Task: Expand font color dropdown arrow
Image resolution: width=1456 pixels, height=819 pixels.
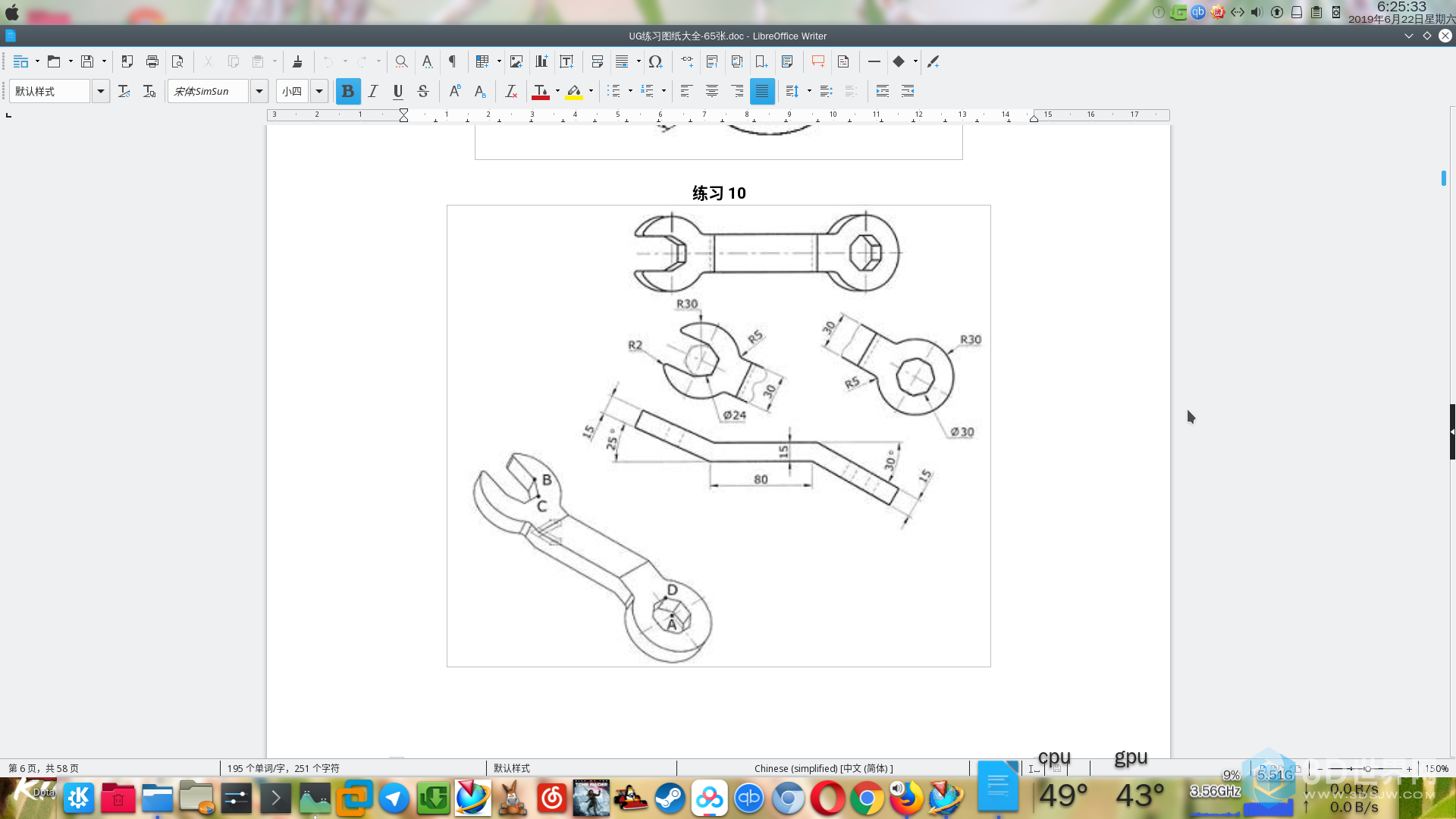Action: click(x=557, y=91)
